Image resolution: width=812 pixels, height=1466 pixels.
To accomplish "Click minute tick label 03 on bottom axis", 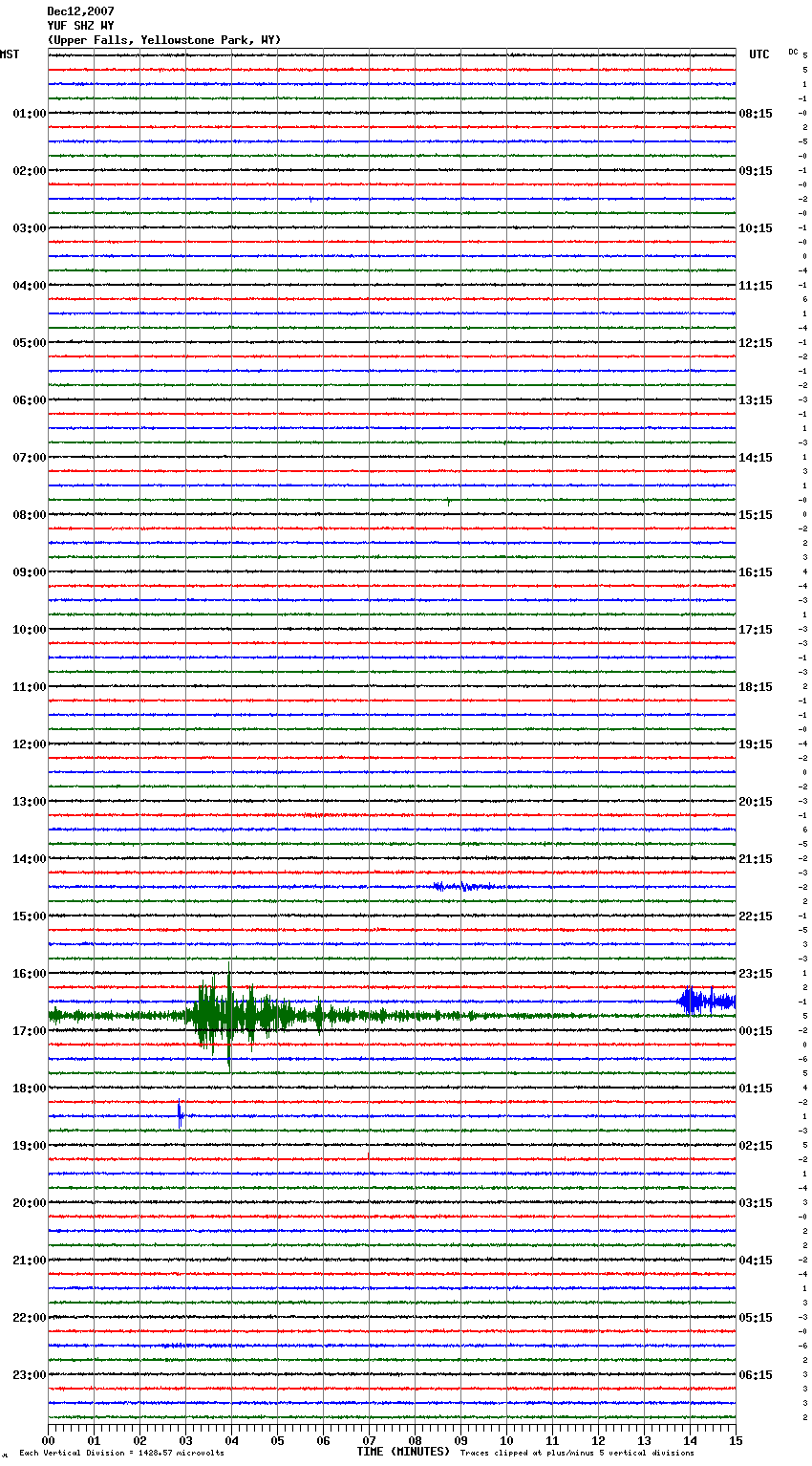I will 186,1440.
